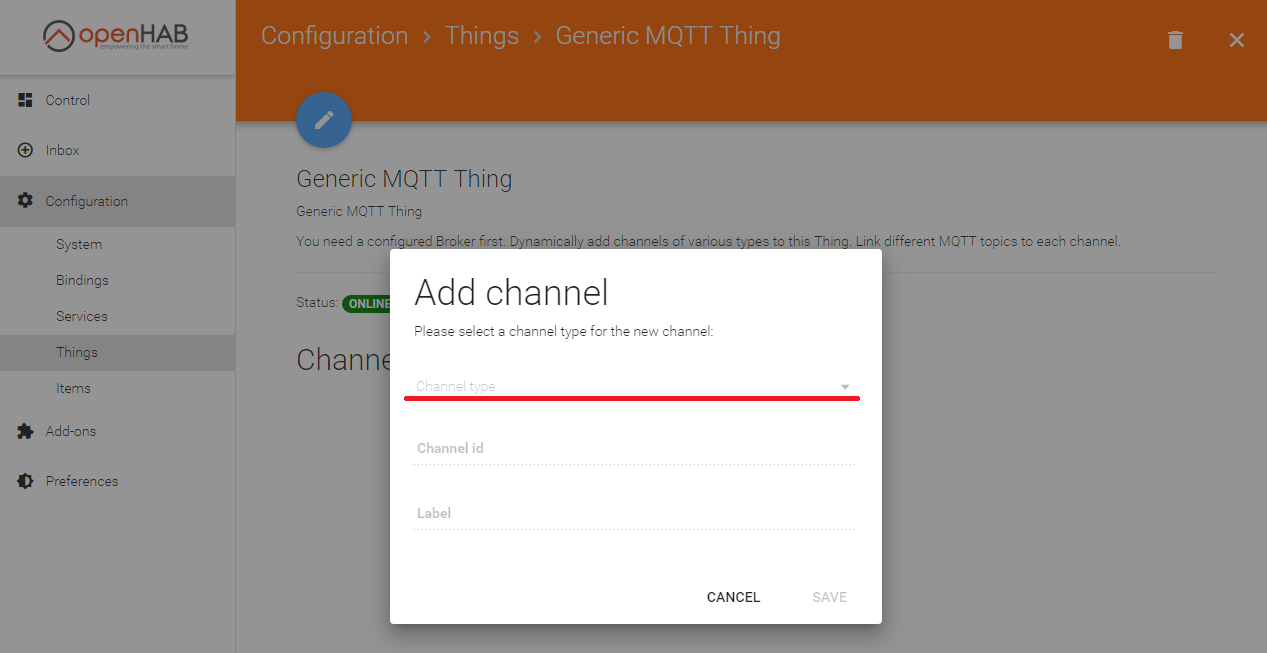Click the Configuration breadcrumb to collapse back

coord(334,35)
